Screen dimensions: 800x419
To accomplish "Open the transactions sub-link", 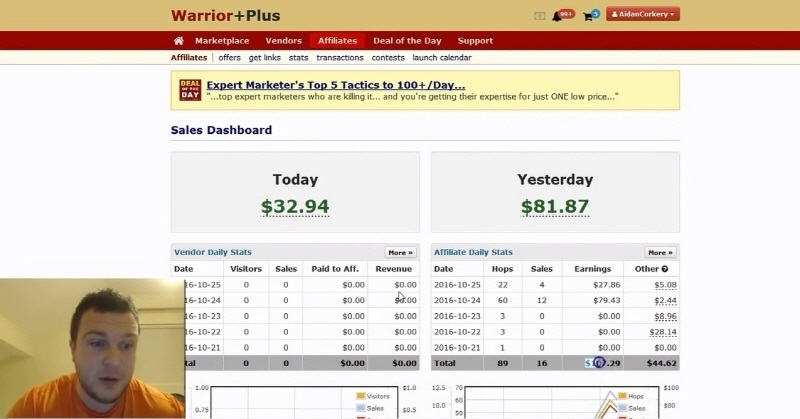I will pyautogui.click(x=340, y=58).
